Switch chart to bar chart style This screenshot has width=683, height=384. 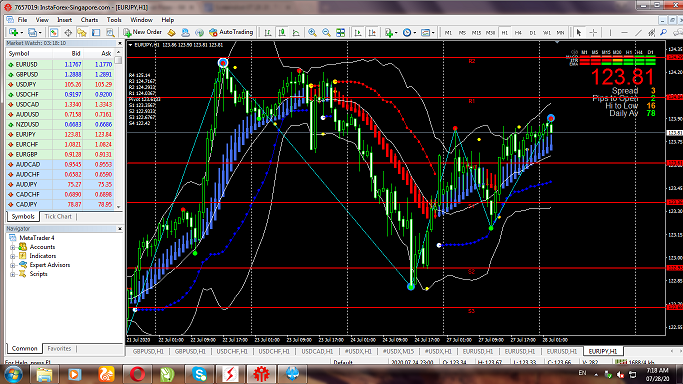tap(268, 33)
